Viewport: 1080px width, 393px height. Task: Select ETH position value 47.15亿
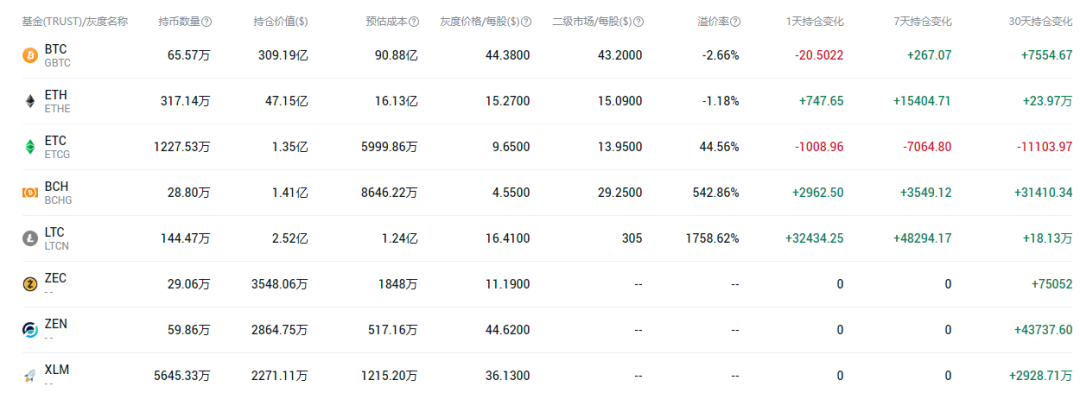[x=287, y=101]
